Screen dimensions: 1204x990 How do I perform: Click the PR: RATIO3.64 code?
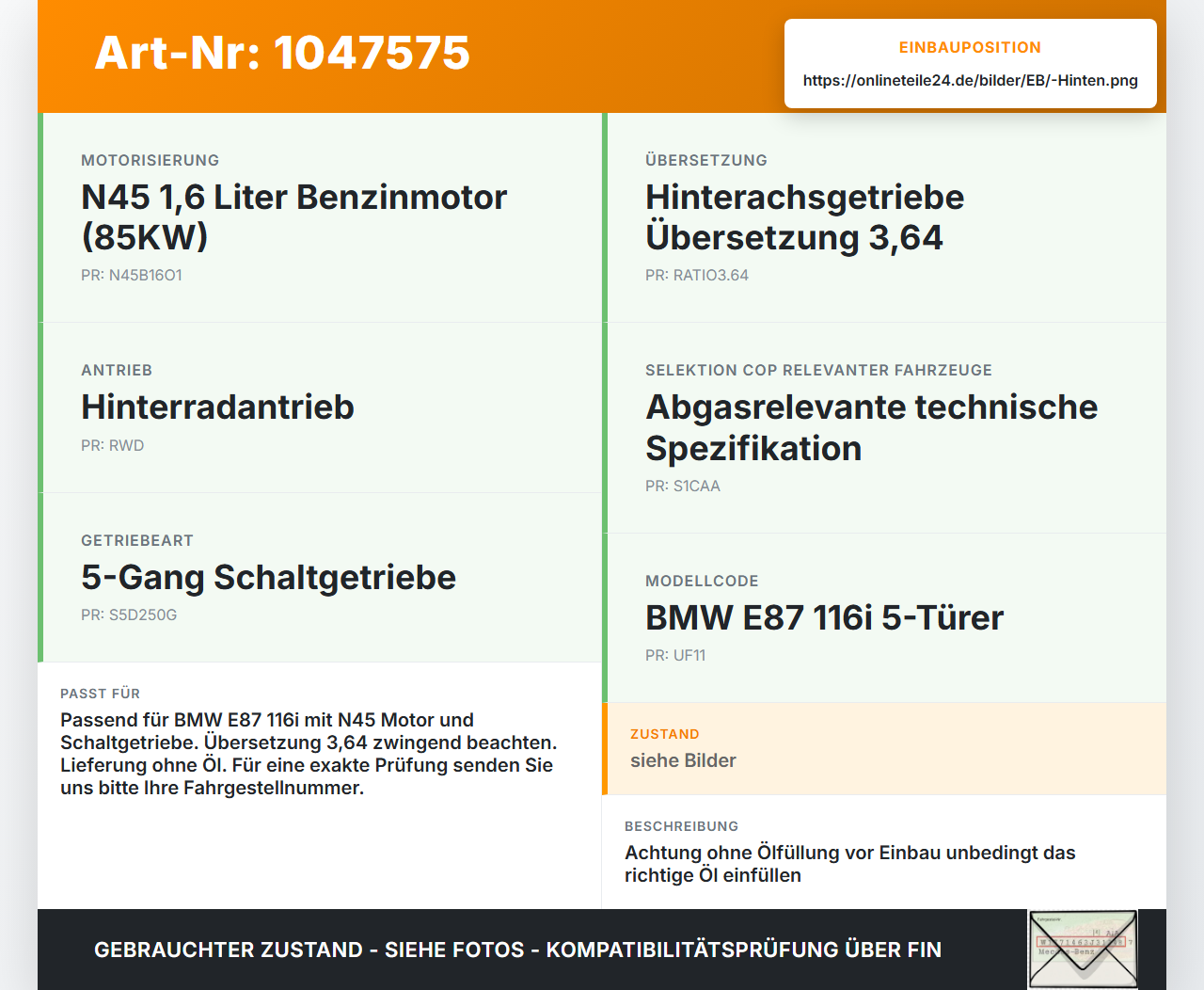coord(697,275)
